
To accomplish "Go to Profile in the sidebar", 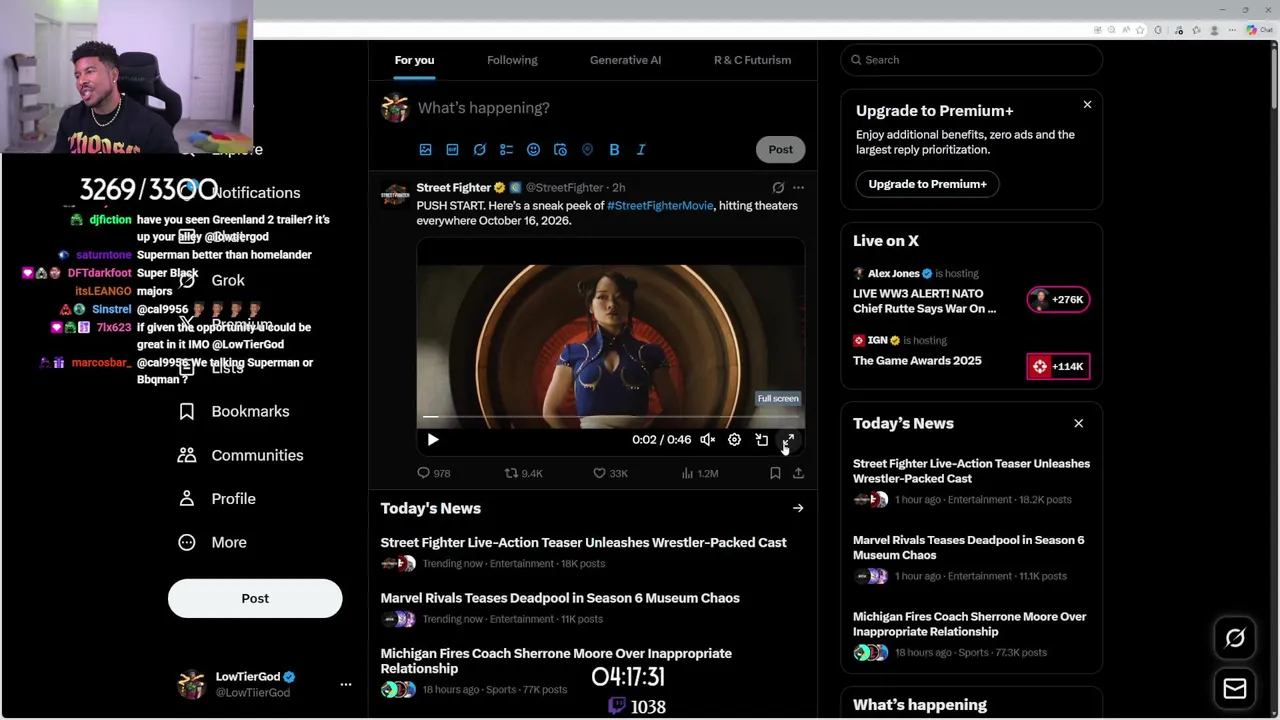I will 217,499.
